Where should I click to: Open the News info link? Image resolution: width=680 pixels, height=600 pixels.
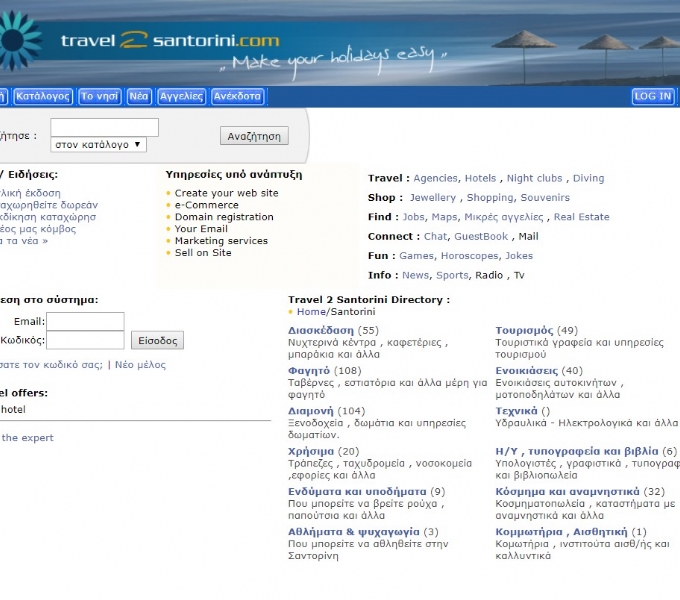point(415,275)
